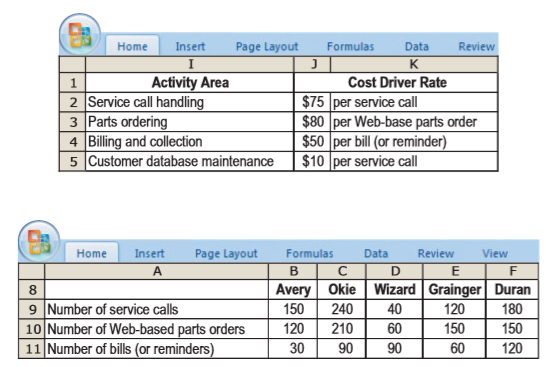Select row 5 header
The height and width of the screenshot is (367, 553).
(x=73, y=161)
